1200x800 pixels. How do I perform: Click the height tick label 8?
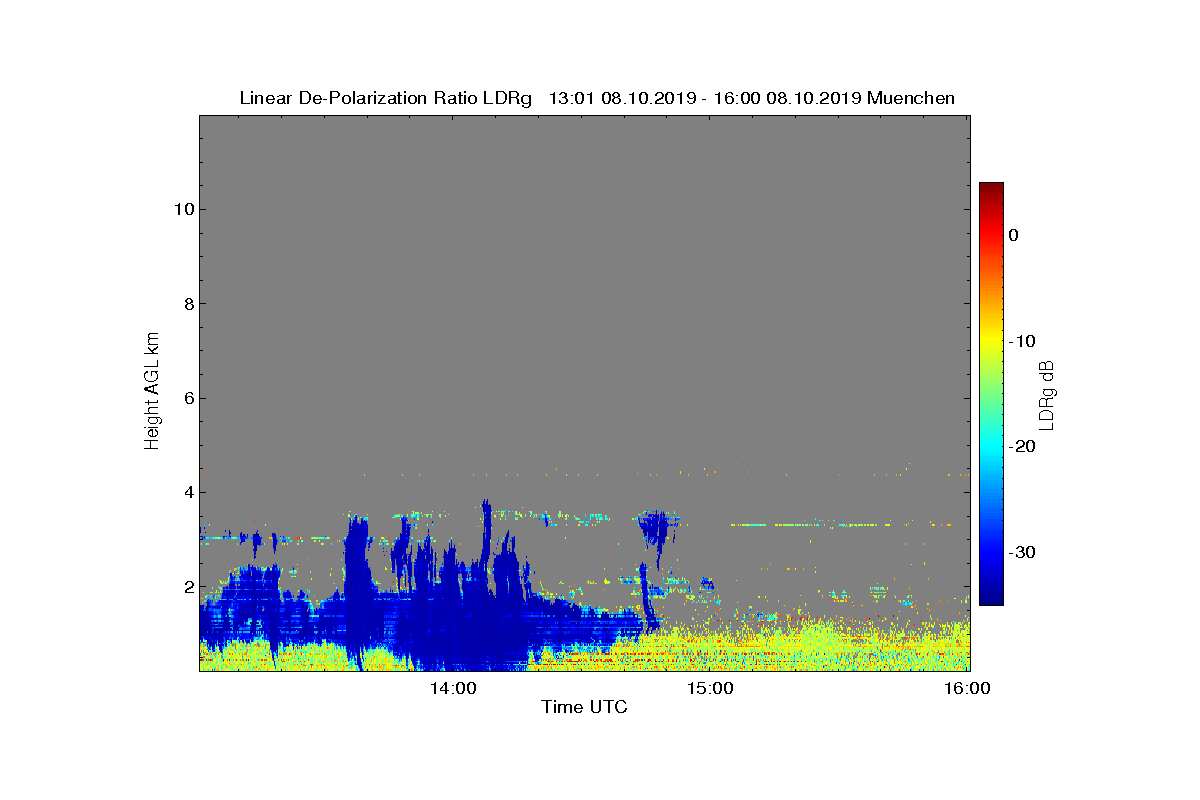(x=188, y=304)
